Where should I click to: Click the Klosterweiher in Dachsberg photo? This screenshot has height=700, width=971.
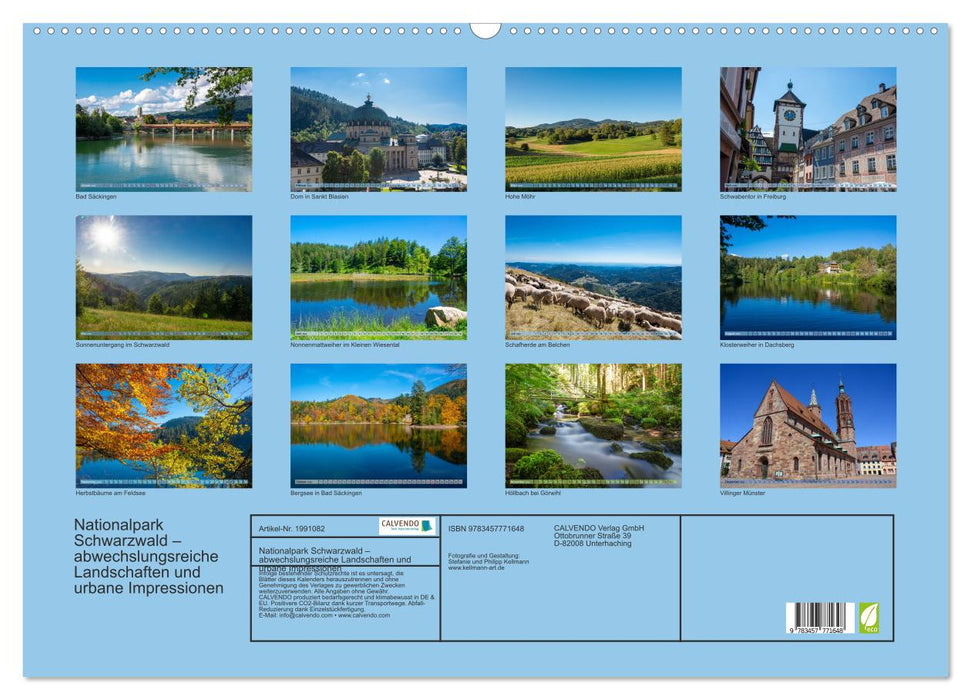(x=807, y=277)
